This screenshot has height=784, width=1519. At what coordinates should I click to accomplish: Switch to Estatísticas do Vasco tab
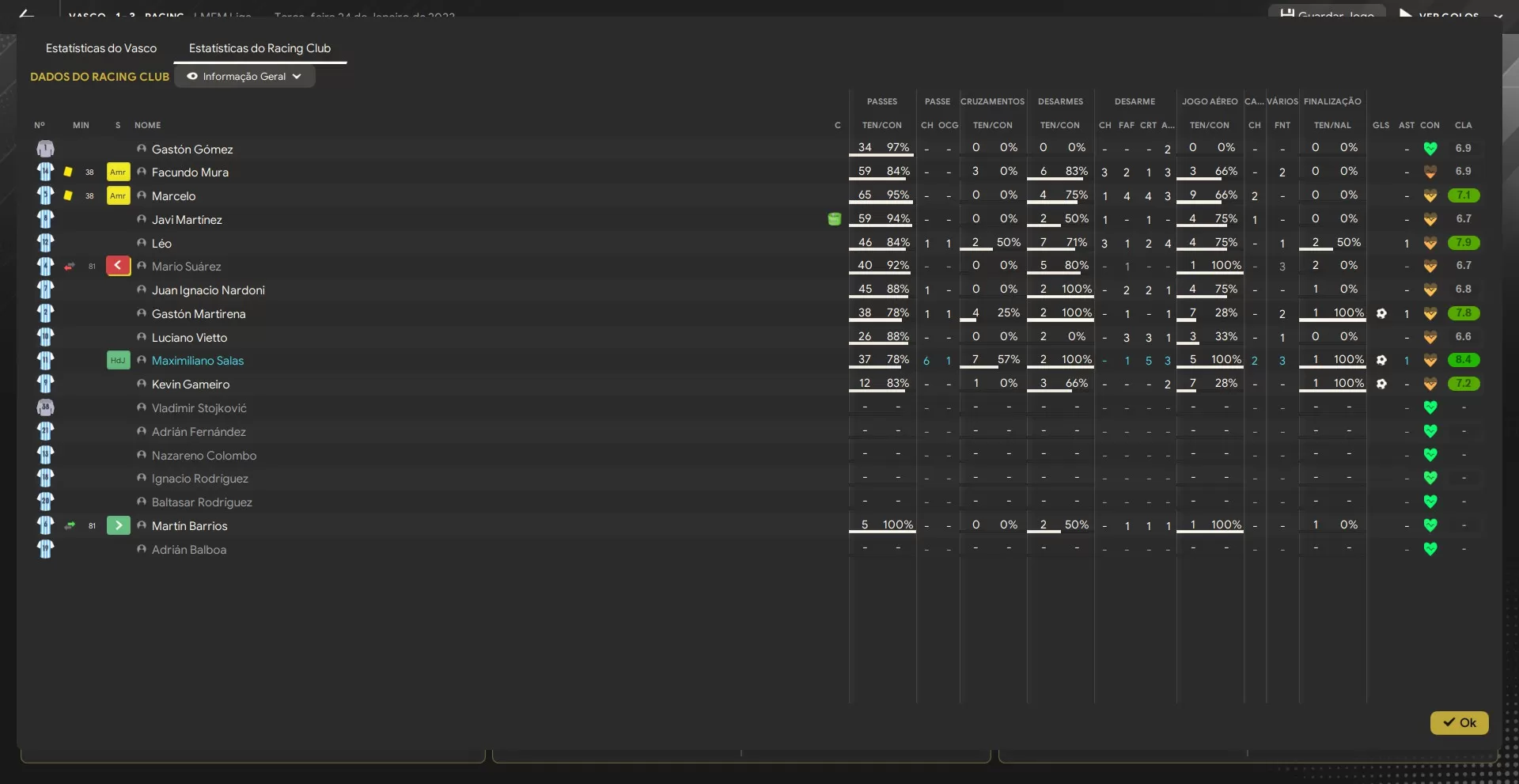pyautogui.click(x=101, y=48)
